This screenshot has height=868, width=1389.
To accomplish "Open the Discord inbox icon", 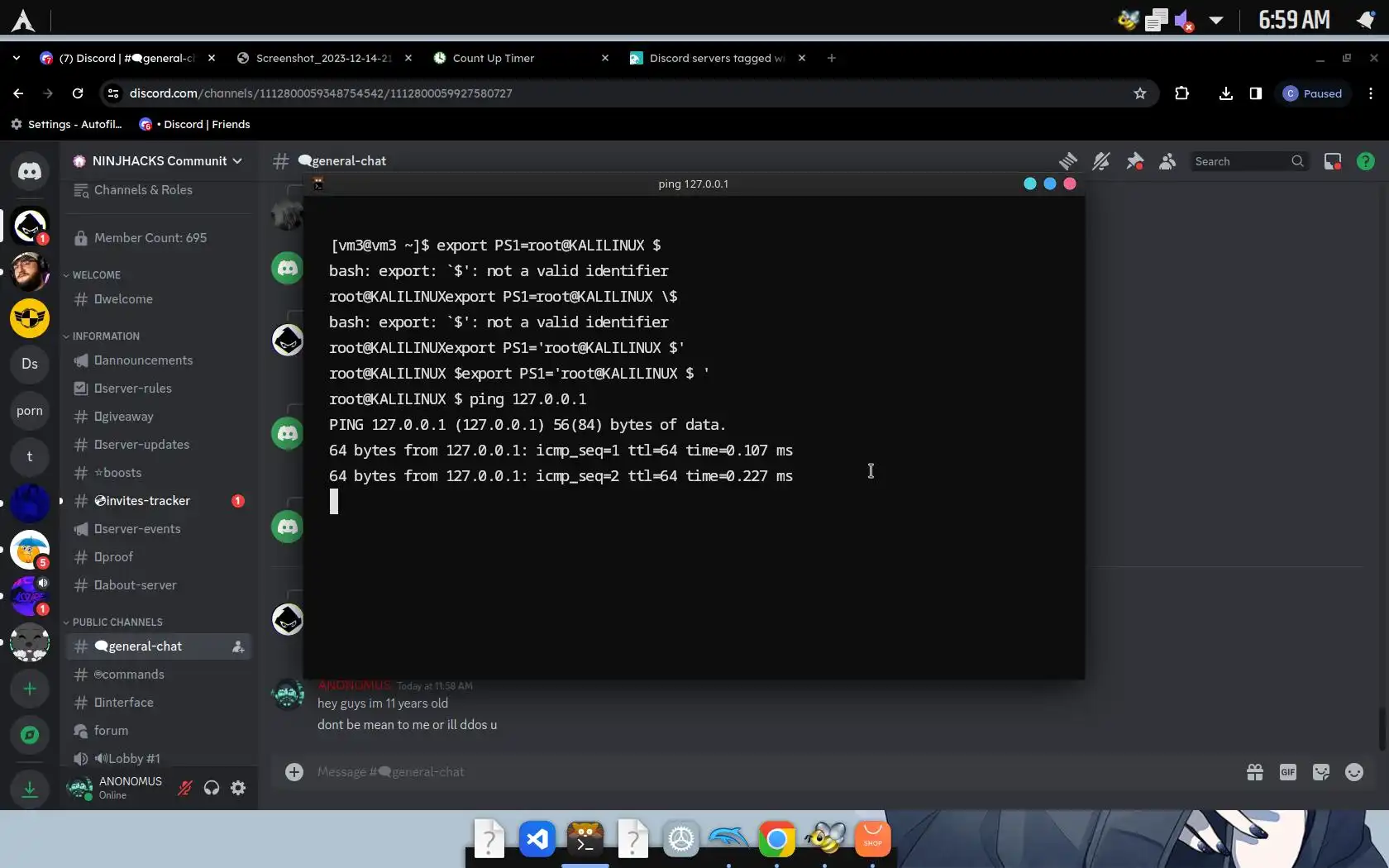I will (x=1333, y=161).
